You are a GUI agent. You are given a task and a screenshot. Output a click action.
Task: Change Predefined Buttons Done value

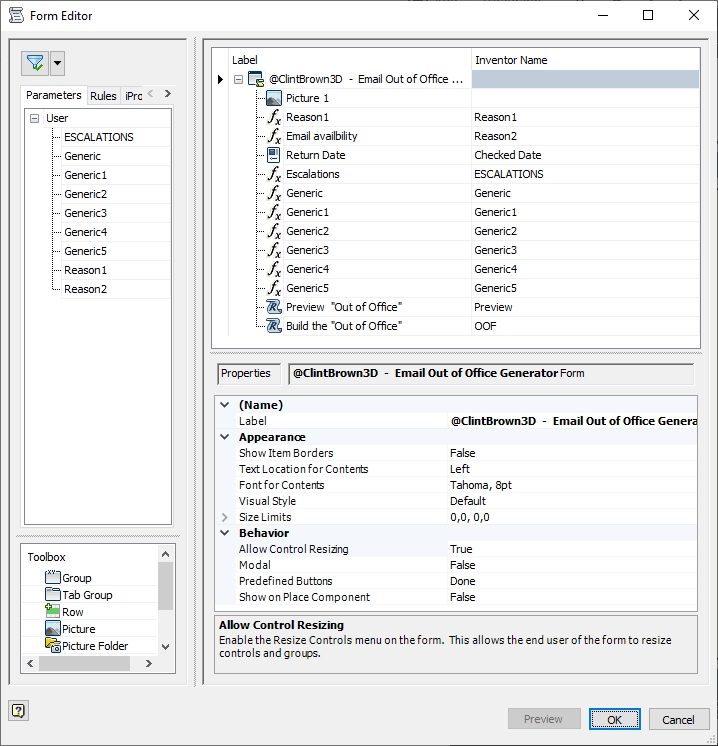572,581
